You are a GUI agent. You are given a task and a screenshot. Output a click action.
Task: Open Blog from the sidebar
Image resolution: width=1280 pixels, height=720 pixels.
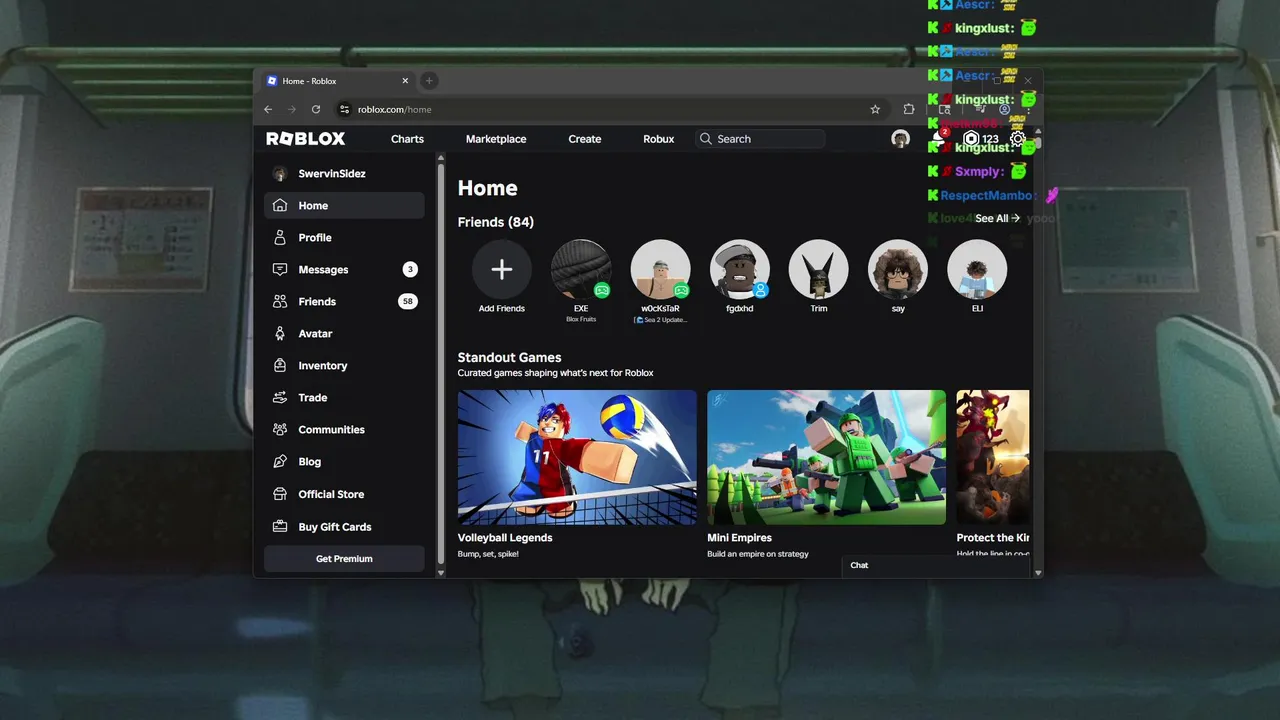pos(344,461)
